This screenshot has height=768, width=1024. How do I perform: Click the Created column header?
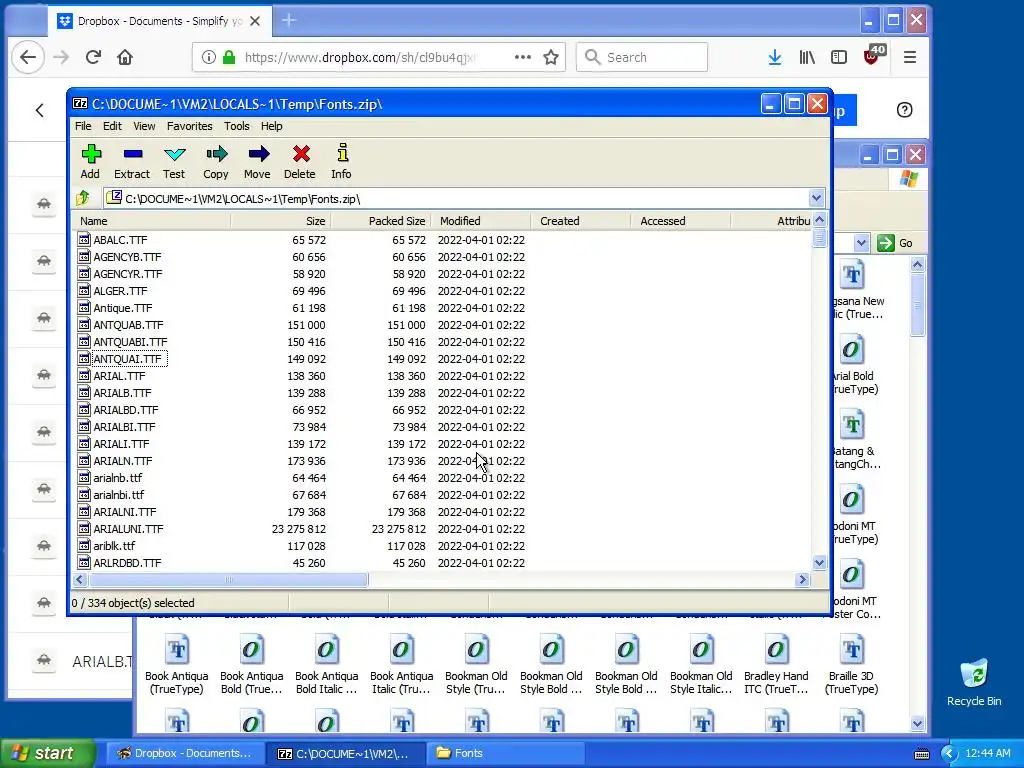[x=581, y=221]
